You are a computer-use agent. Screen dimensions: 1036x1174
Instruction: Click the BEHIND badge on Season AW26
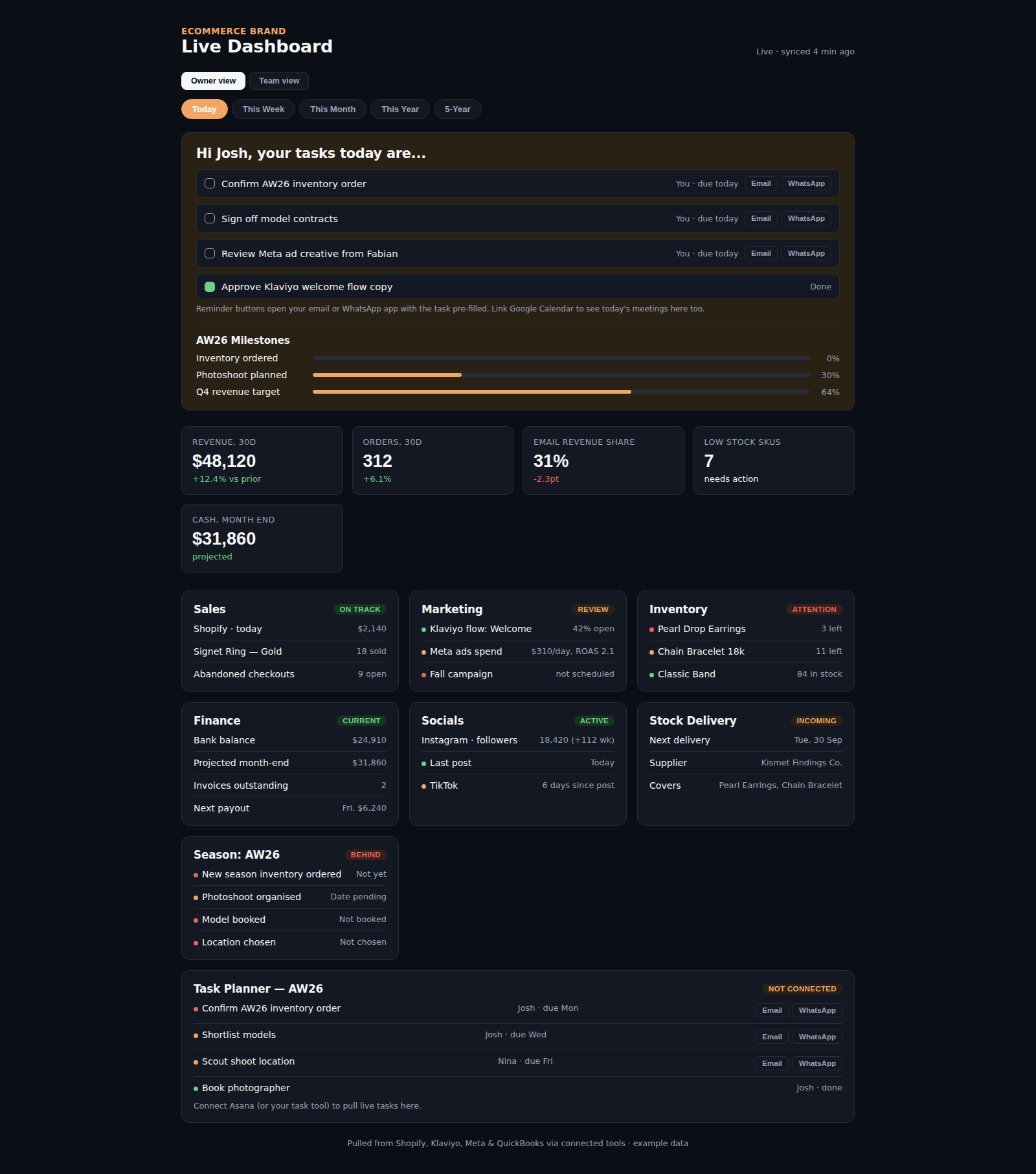365,855
